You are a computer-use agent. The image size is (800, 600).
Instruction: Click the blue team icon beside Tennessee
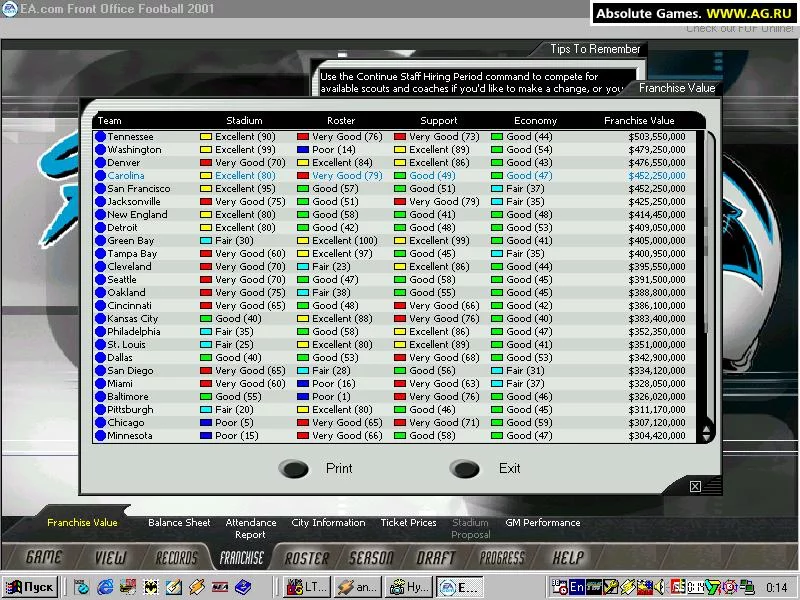point(101,137)
